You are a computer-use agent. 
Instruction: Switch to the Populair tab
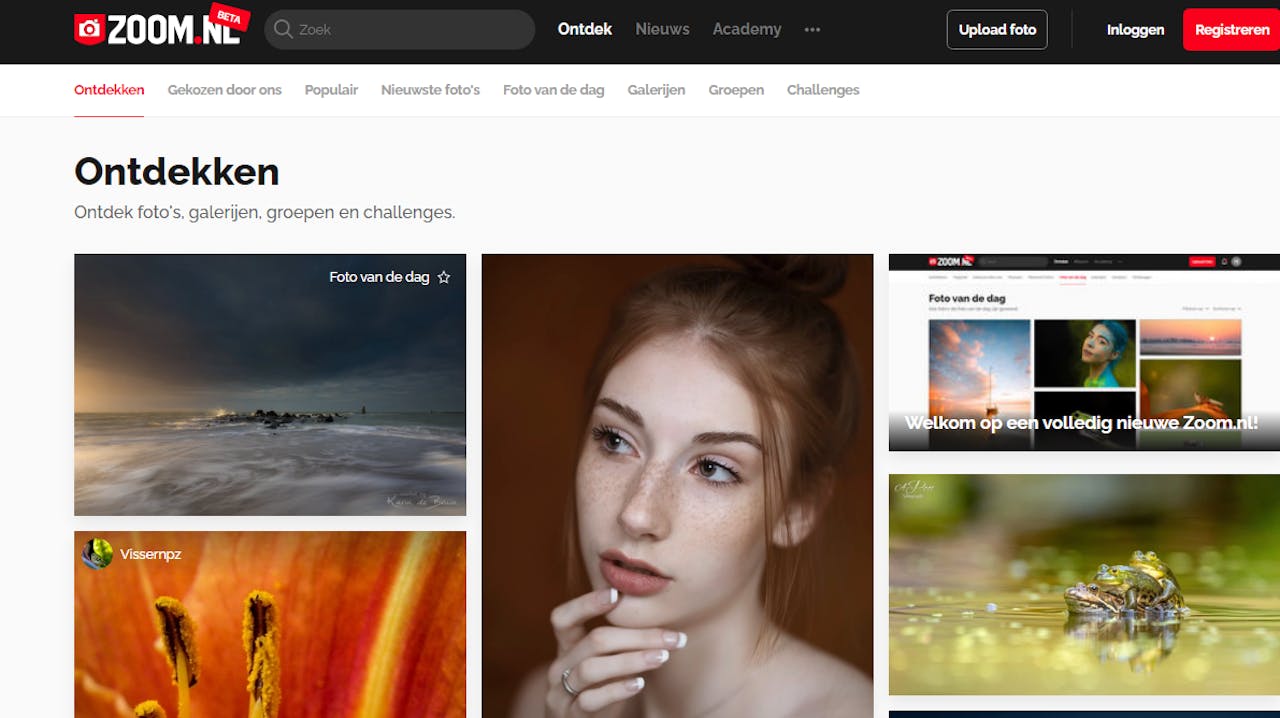[x=331, y=90]
